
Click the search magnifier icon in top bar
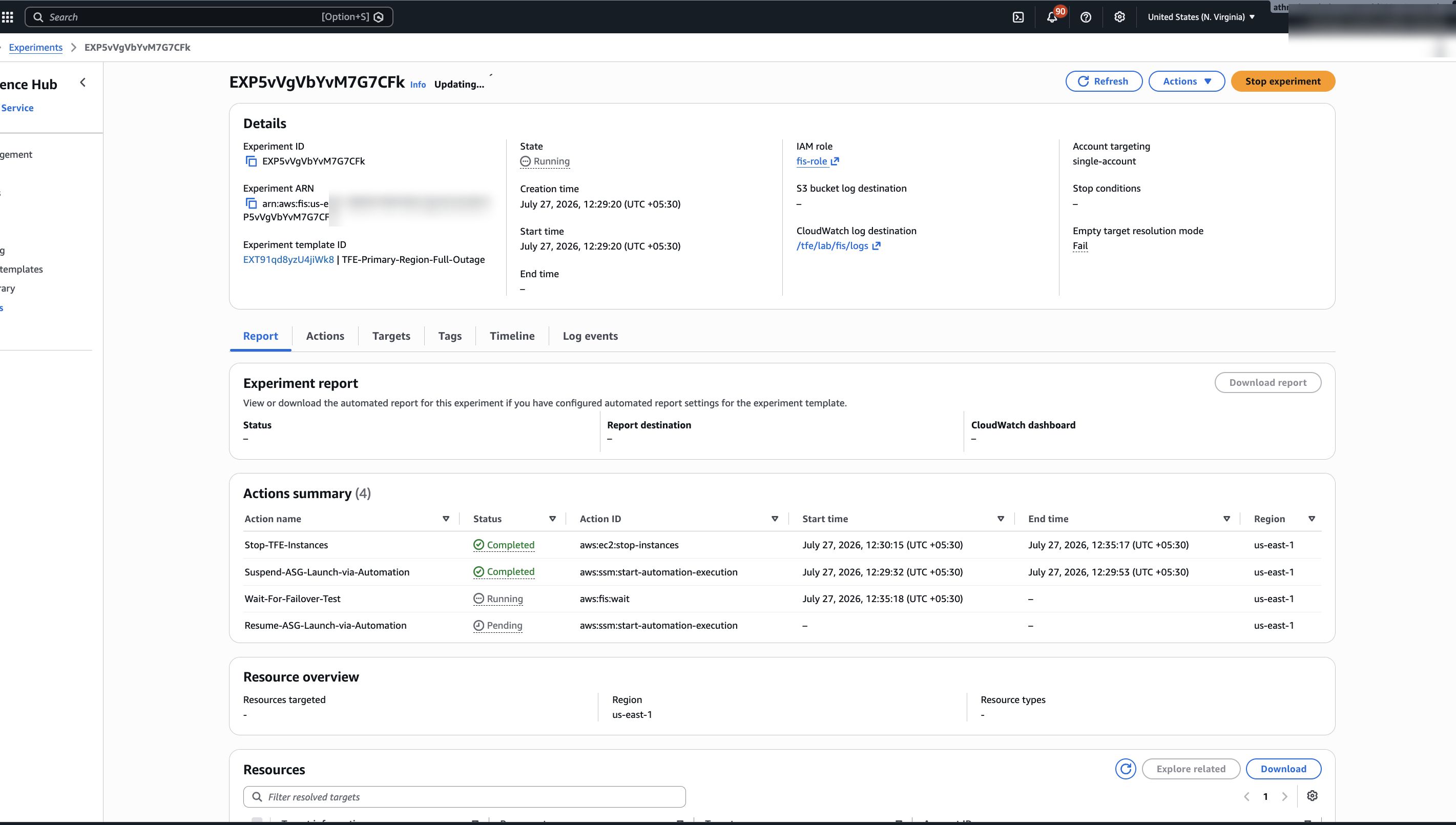click(x=38, y=17)
